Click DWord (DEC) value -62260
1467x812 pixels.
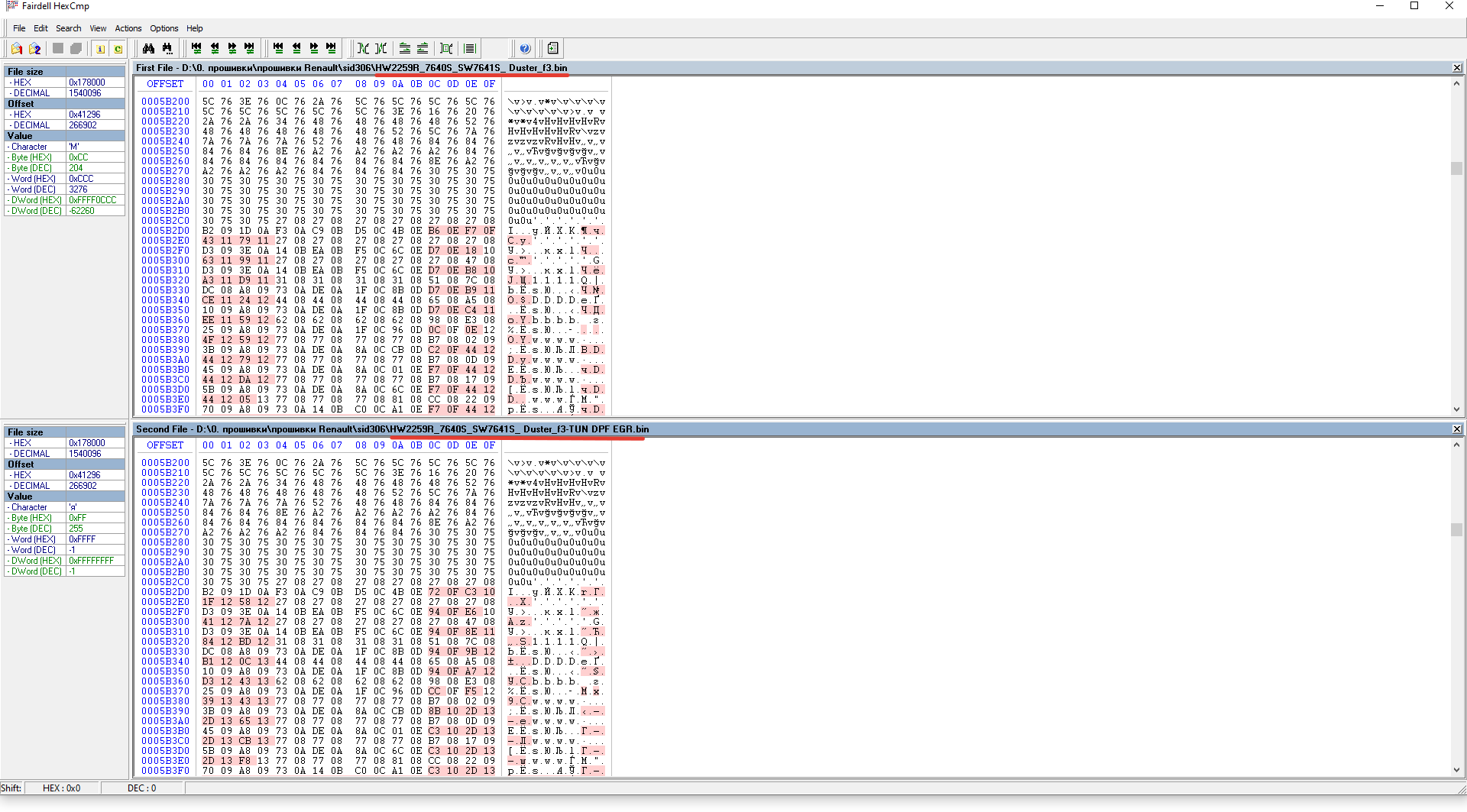click(x=96, y=211)
